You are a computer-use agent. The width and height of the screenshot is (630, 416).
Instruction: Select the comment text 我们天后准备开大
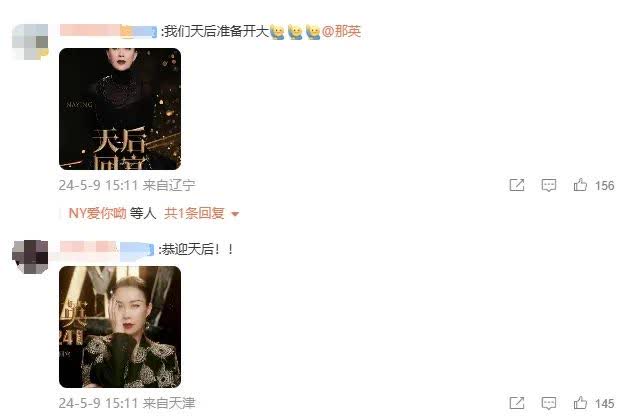[x=217, y=31]
